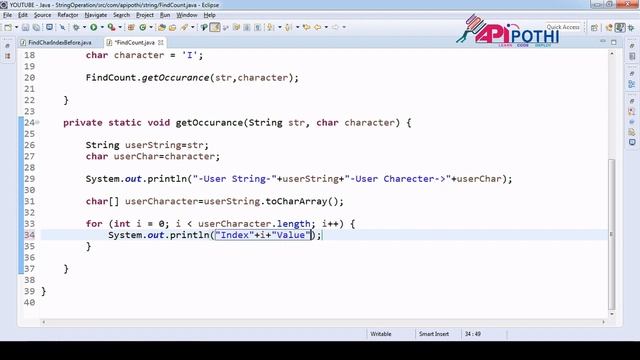The image size is (640, 360).
Task: Run the program with green Run button
Action: [x=93, y=27]
